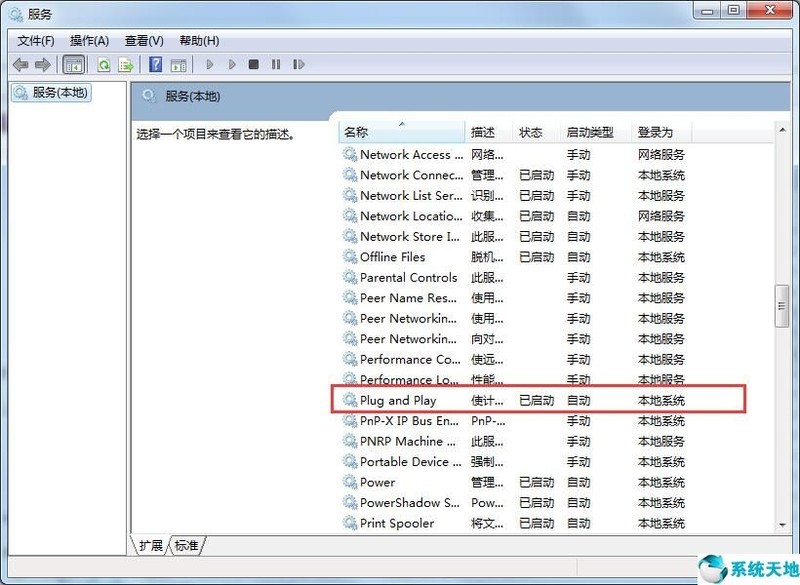This screenshot has width=800, height=585.
Task: Click the 服务(本地) tree item
Action: [x=50, y=92]
